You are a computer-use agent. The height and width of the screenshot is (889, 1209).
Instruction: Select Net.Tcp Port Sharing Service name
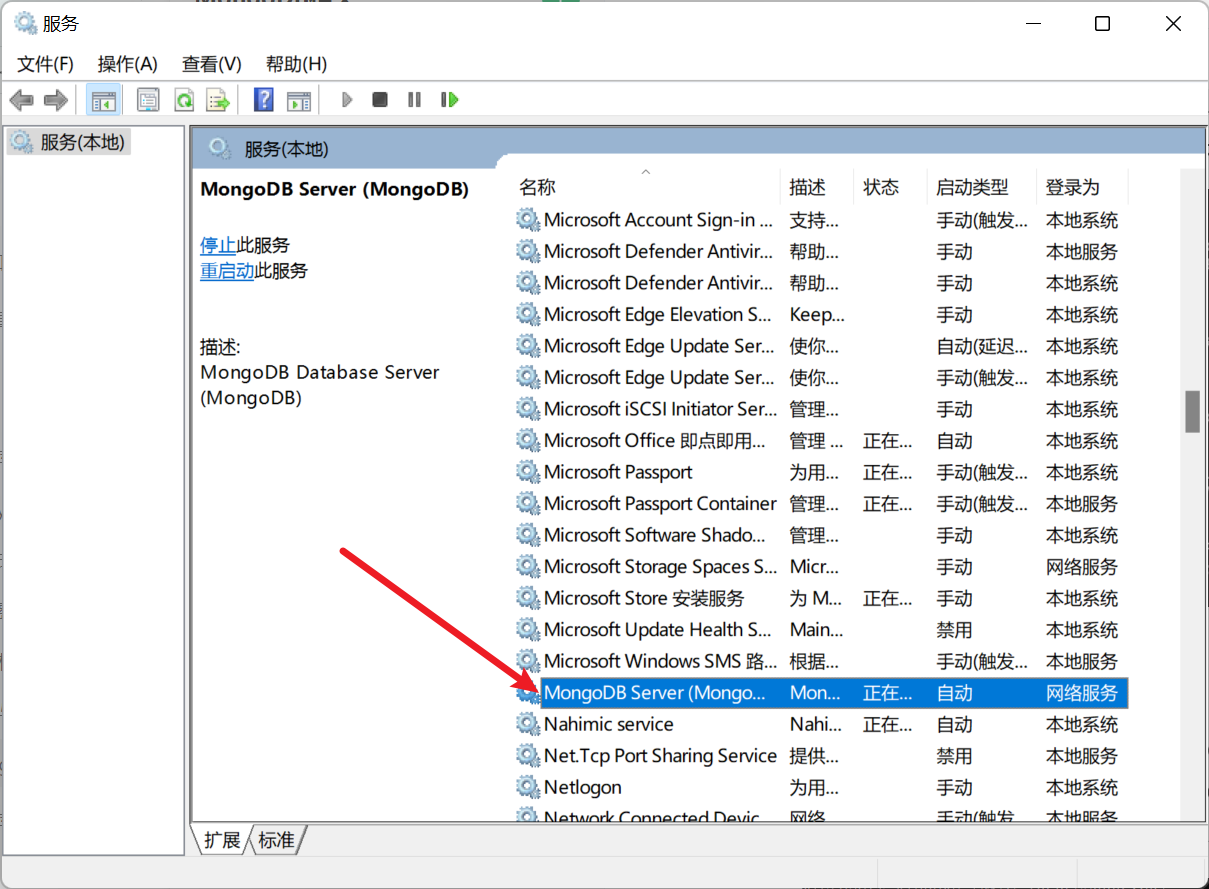(x=660, y=756)
